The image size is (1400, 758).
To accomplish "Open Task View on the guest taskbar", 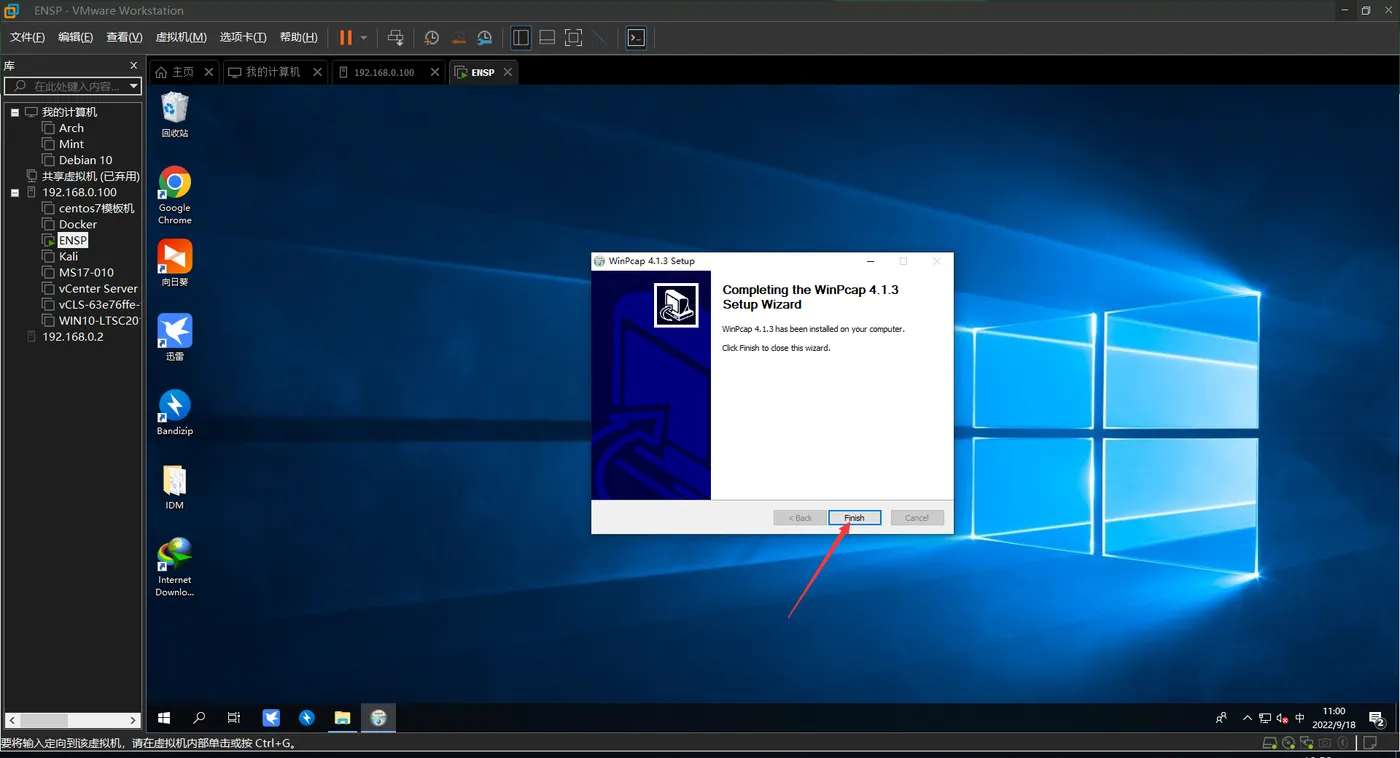I will point(234,717).
